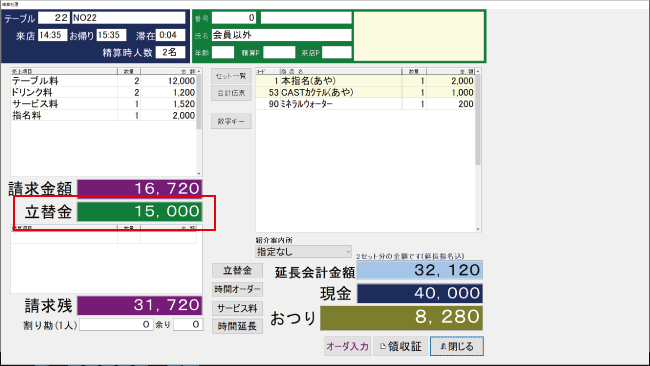Click the 閉じる close button
The height and width of the screenshot is (366, 650).
click(456, 346)
